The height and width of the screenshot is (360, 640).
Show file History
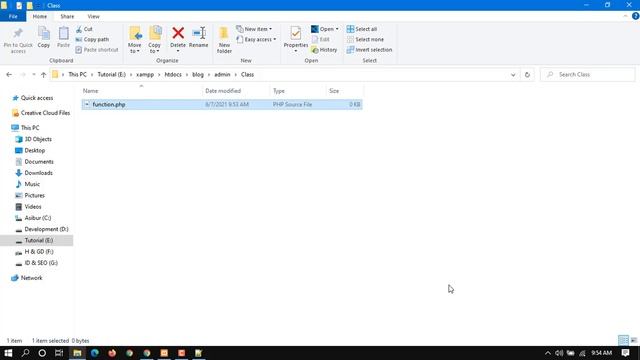pyautogui.click(x=324, y=49)
